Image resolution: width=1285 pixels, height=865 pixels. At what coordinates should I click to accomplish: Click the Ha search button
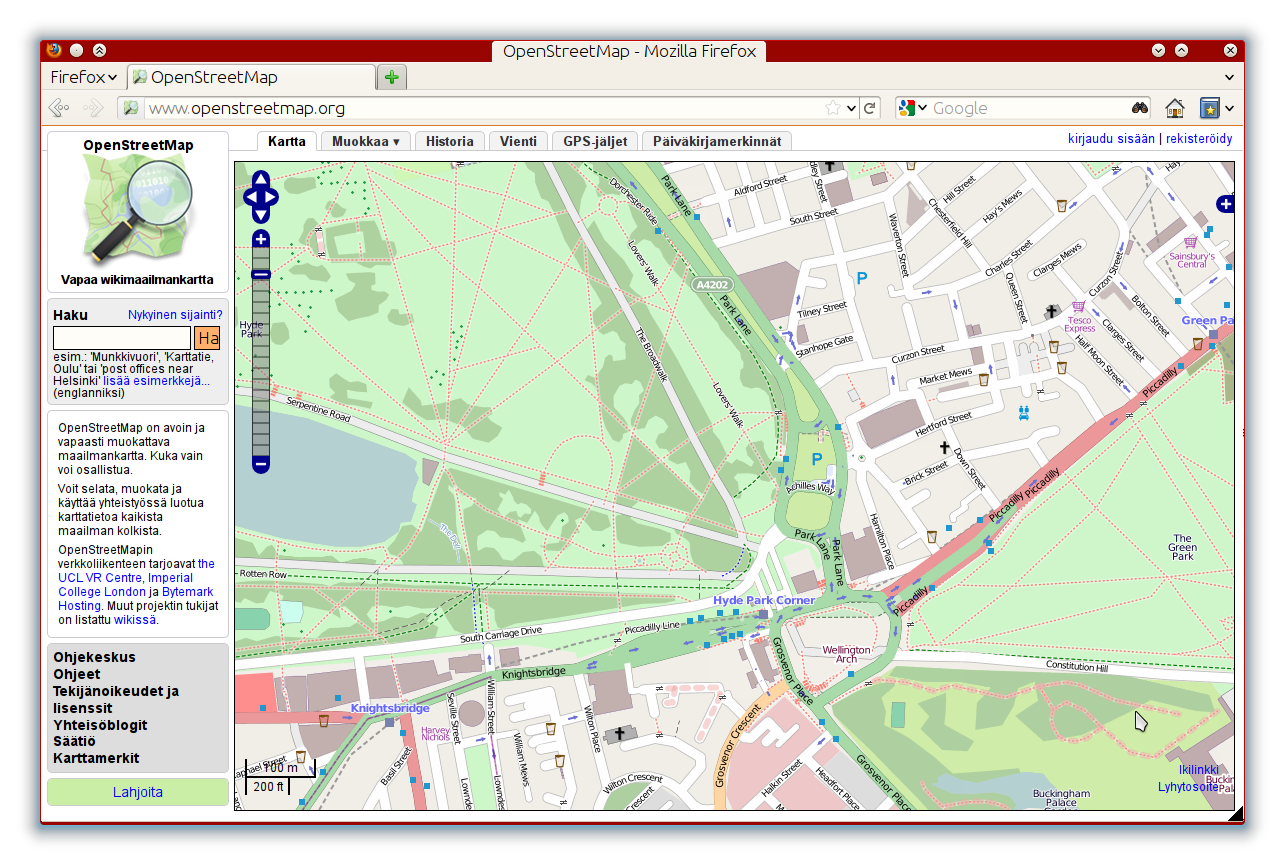208,338
